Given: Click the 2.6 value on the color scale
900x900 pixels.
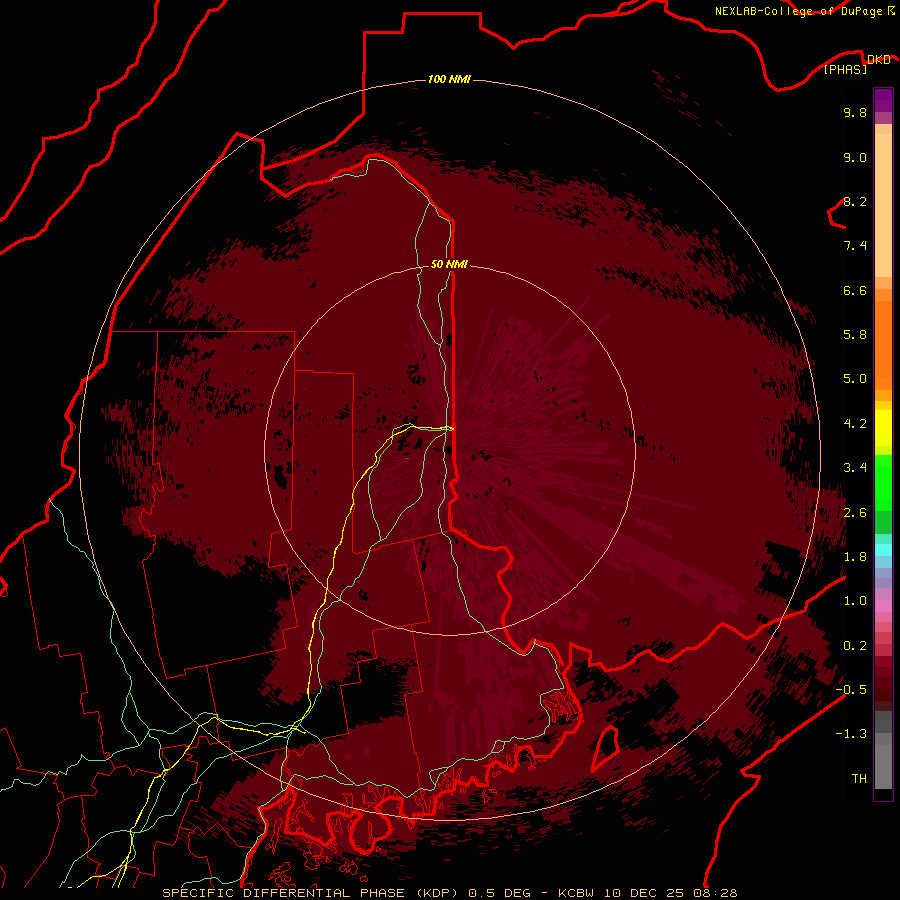Looking at the screenshot, I should tap(855, 513).
